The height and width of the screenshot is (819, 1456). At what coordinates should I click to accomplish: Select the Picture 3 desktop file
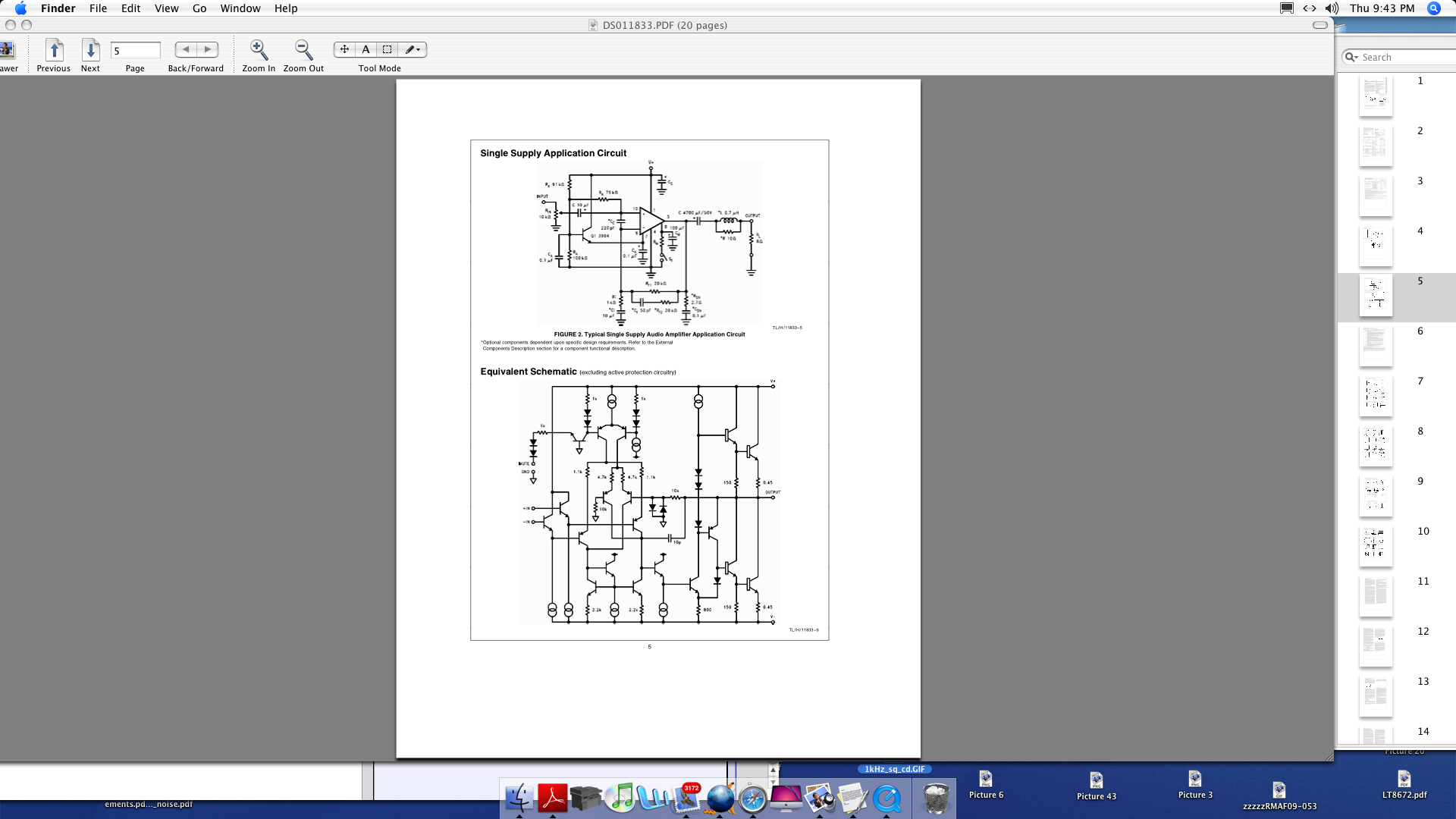point(1195,785)
